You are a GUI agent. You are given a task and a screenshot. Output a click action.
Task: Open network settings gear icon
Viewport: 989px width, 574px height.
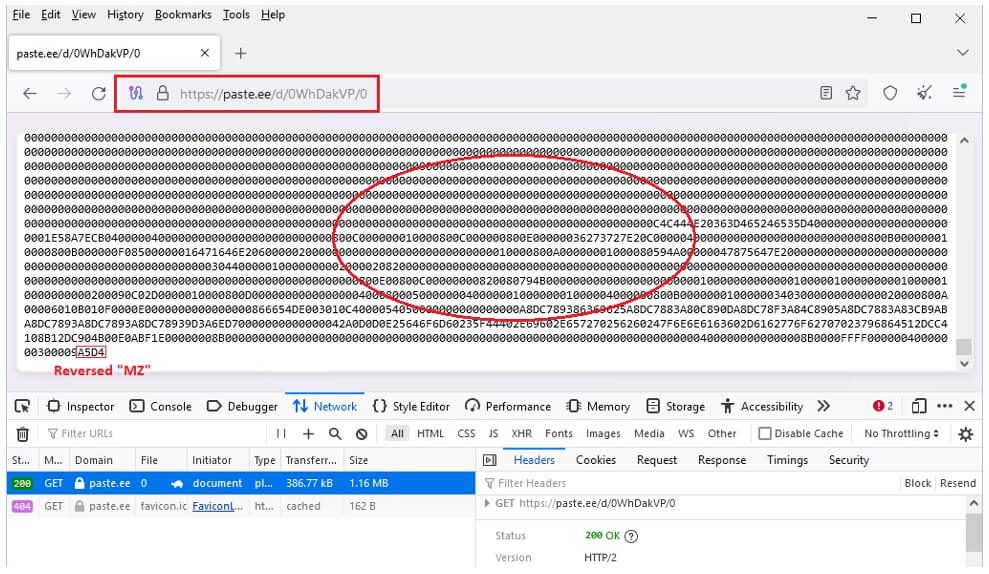tap(965, 434)
